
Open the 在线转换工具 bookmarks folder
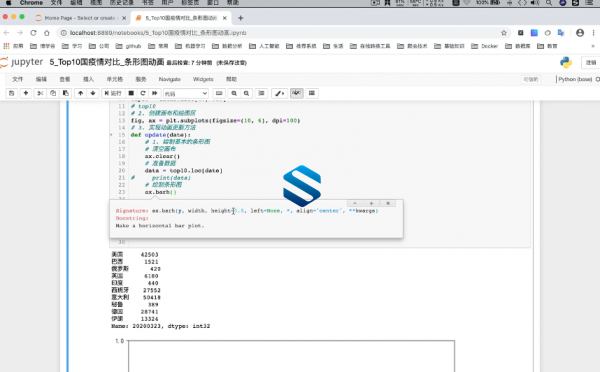pyautogui.click(x=370, y=46)
